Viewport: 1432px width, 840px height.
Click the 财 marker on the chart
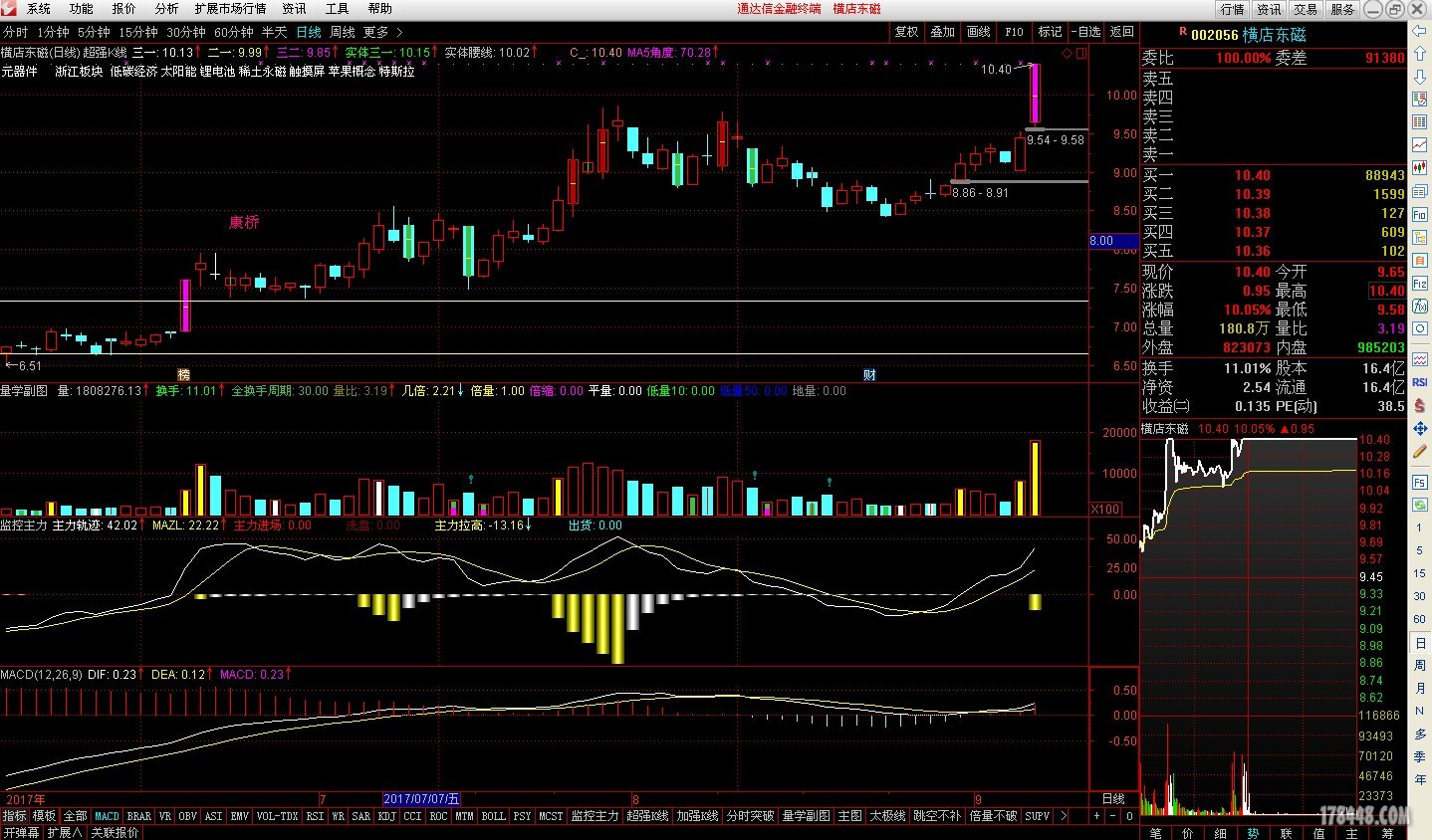[x=869, y=375]
